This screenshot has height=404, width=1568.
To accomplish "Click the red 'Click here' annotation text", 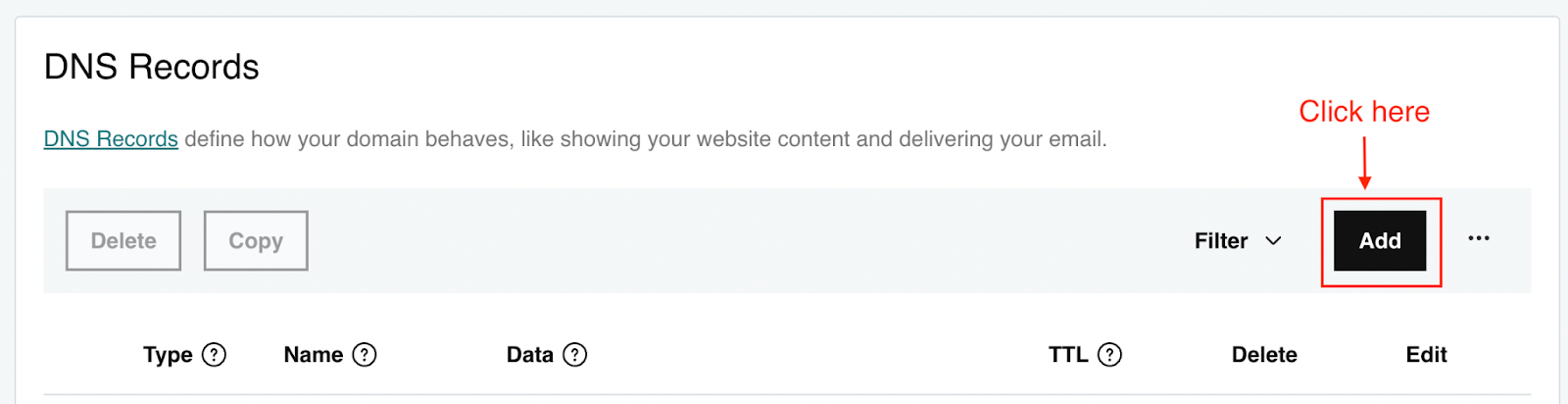I will [1364, 112].
